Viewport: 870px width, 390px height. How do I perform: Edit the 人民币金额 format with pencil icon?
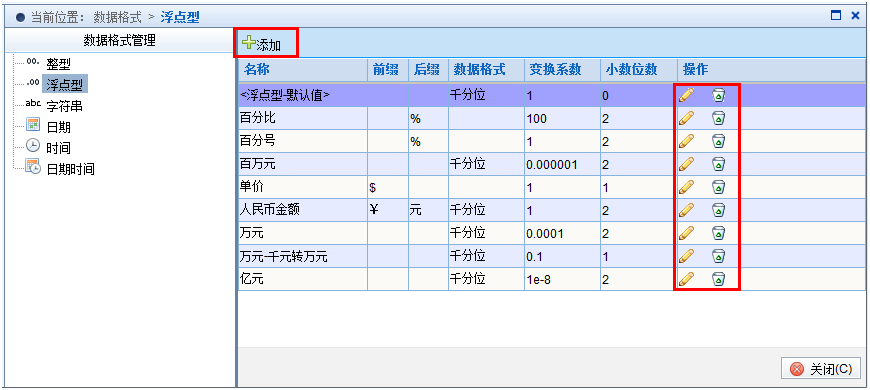pos(686,210)
